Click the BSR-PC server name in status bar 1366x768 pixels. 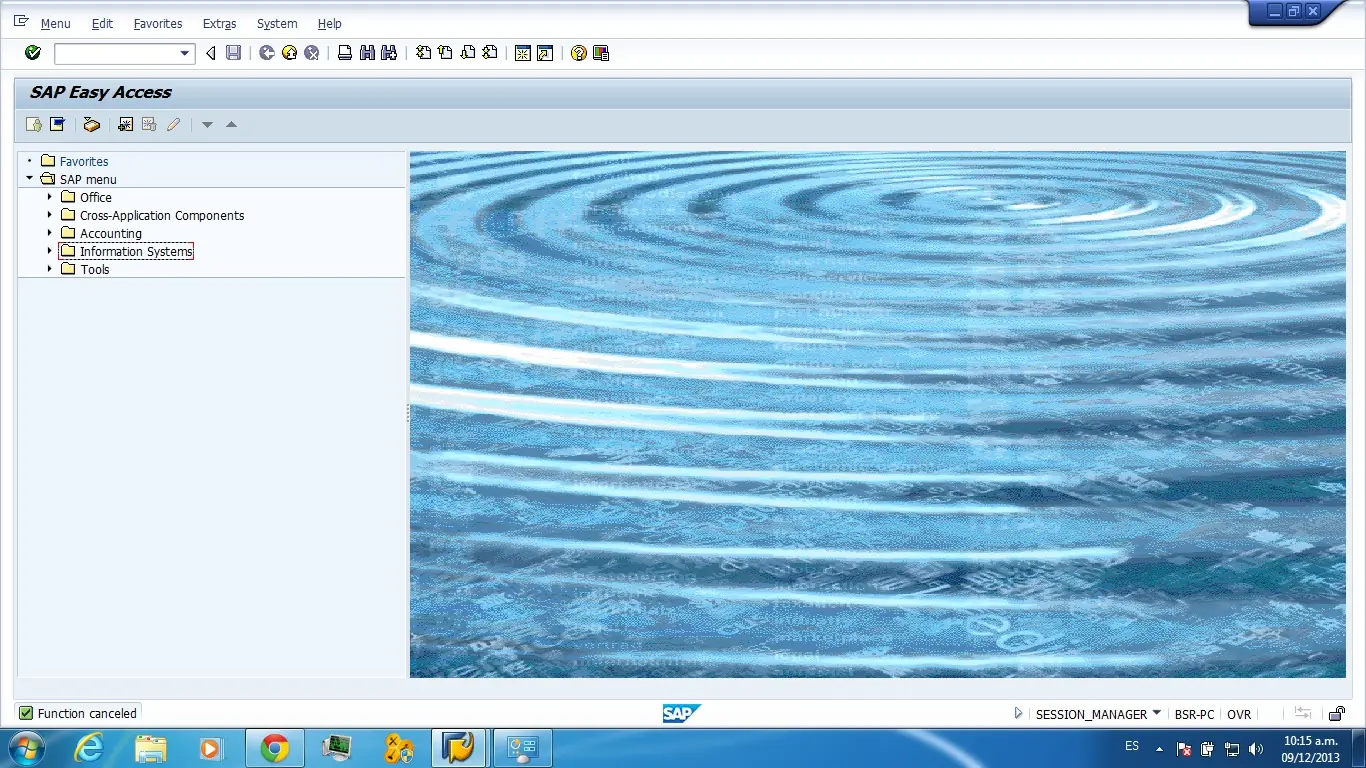click(1195, 714)
